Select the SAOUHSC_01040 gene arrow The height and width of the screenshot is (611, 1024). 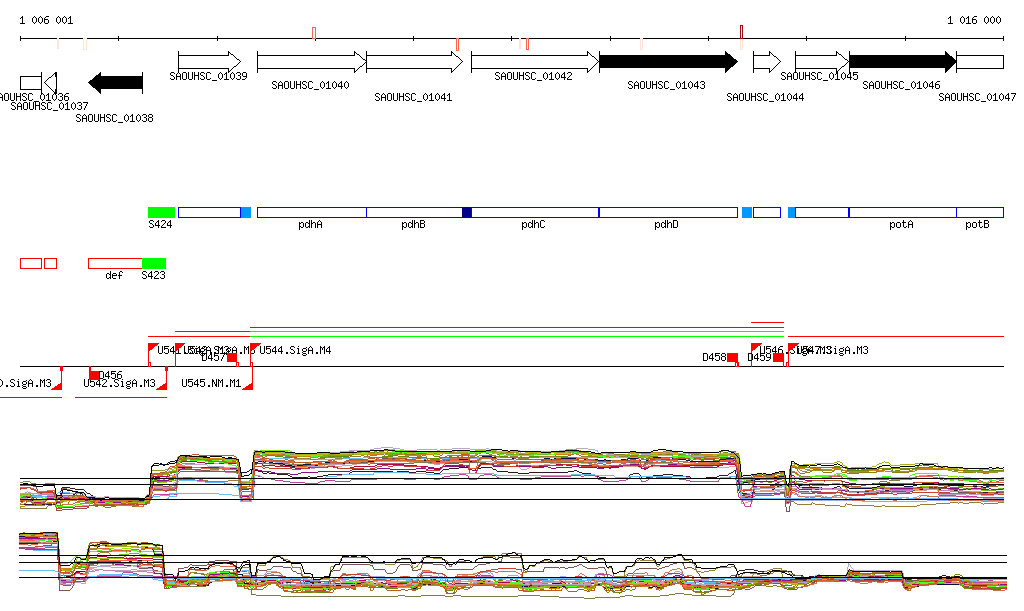[311, 62]
